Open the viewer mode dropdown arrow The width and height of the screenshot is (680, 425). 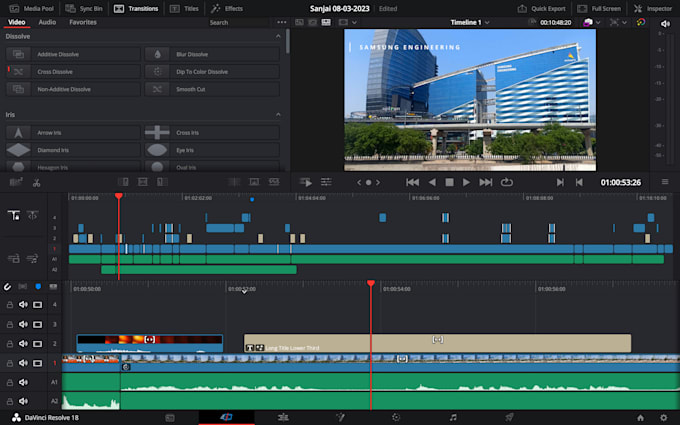coord(354,22)
